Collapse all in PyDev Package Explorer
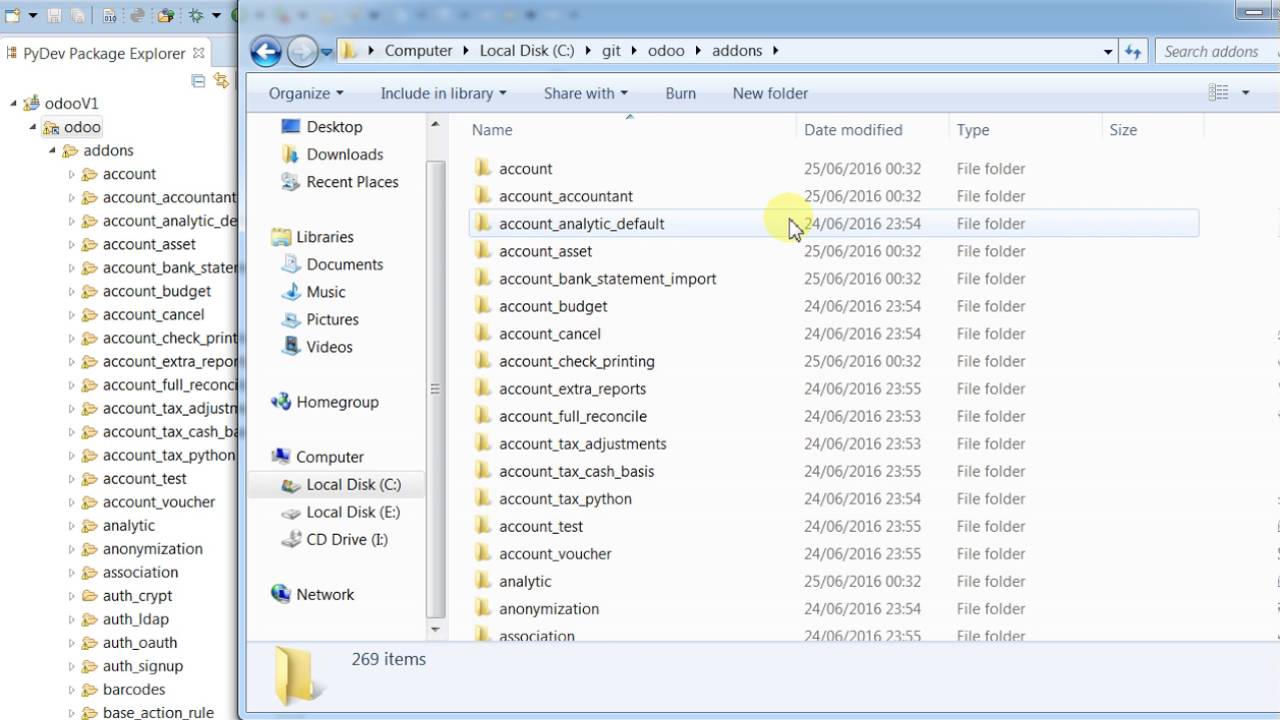This screenshot has width=1280, height=720. click(x=198, y=81)
